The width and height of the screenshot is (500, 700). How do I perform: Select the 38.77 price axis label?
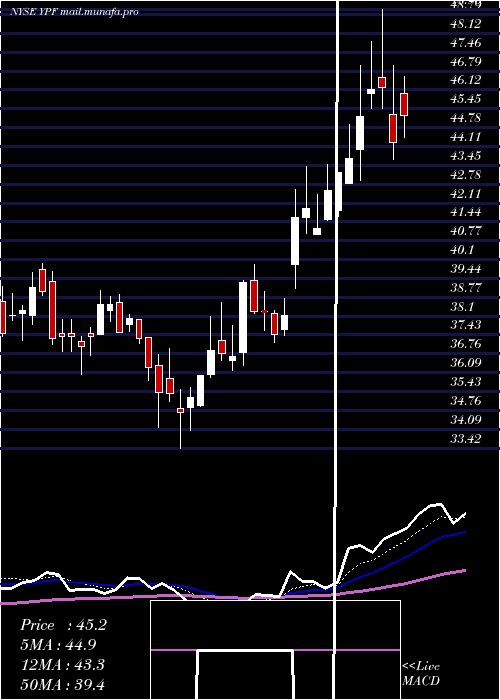(x=466, y=288)
